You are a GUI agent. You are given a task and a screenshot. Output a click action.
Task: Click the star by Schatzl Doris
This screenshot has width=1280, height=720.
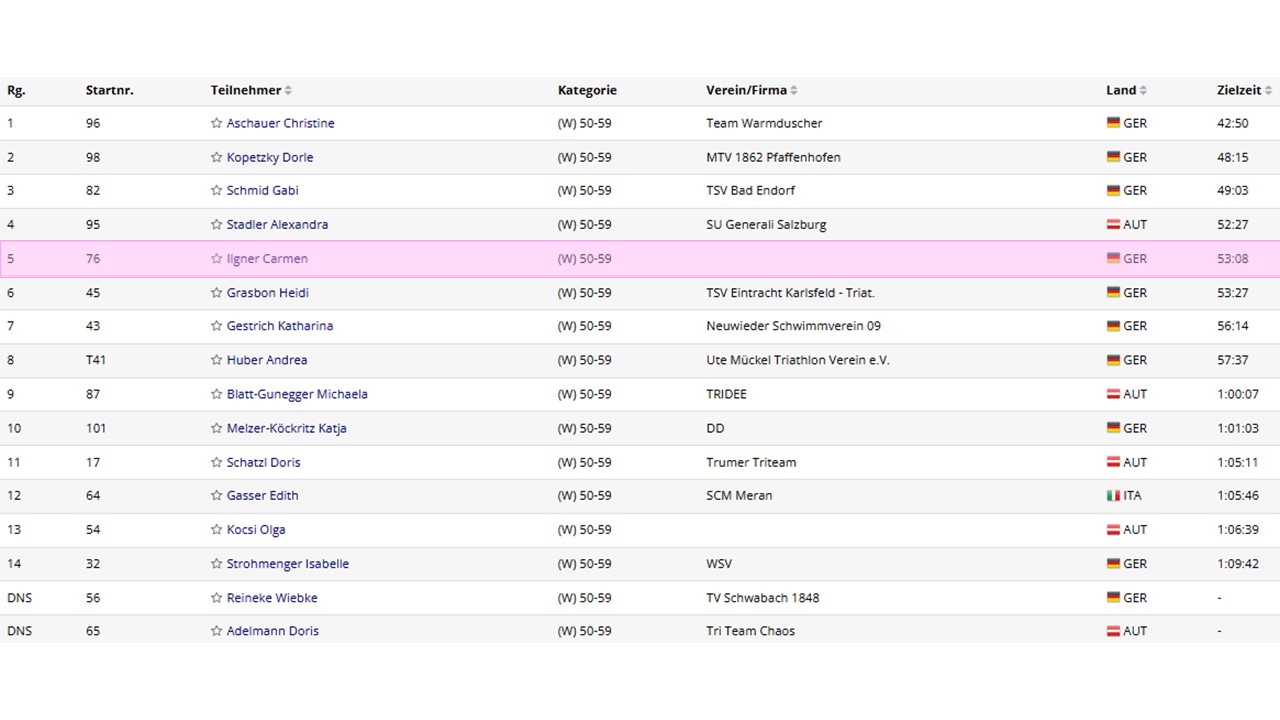click(216, 462)
